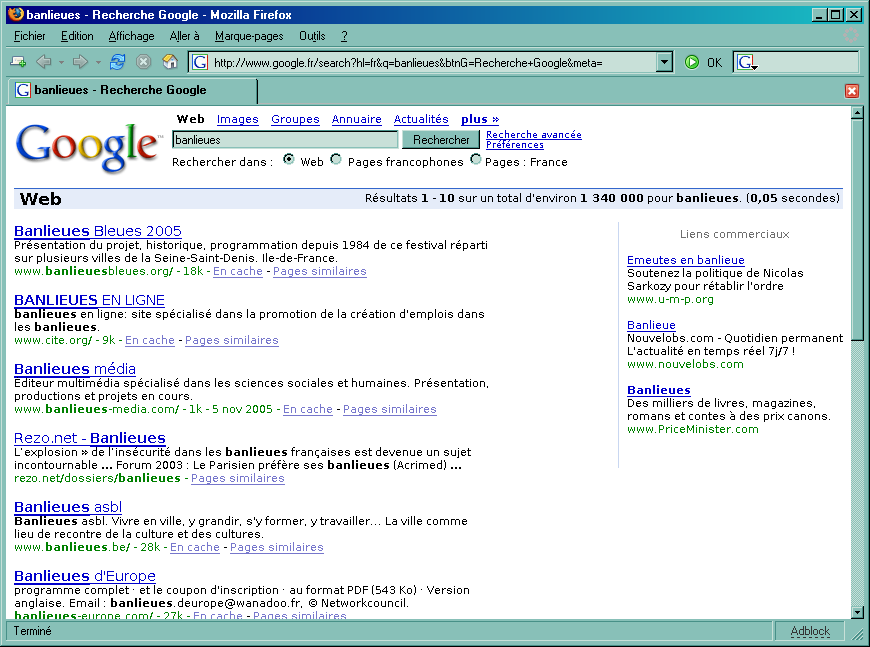Click the green Go arrow beside OK
870x647 pixels.
coord(691,62)
